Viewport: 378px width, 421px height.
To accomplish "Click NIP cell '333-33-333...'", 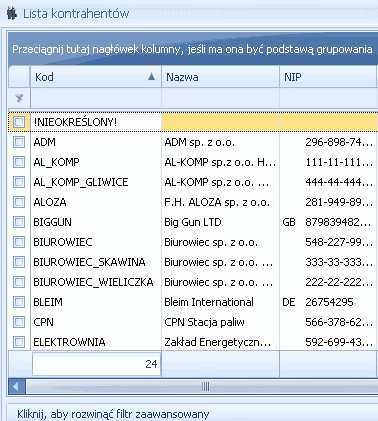I will [x=329, y=262].
